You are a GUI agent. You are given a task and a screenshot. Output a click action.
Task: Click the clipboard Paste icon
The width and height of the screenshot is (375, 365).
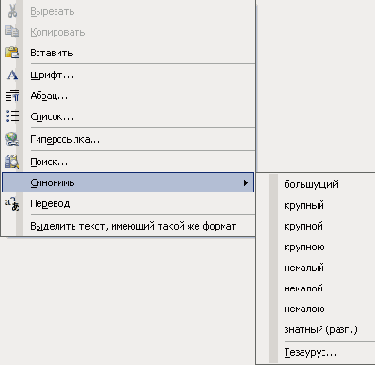click(x=12, y=52)
